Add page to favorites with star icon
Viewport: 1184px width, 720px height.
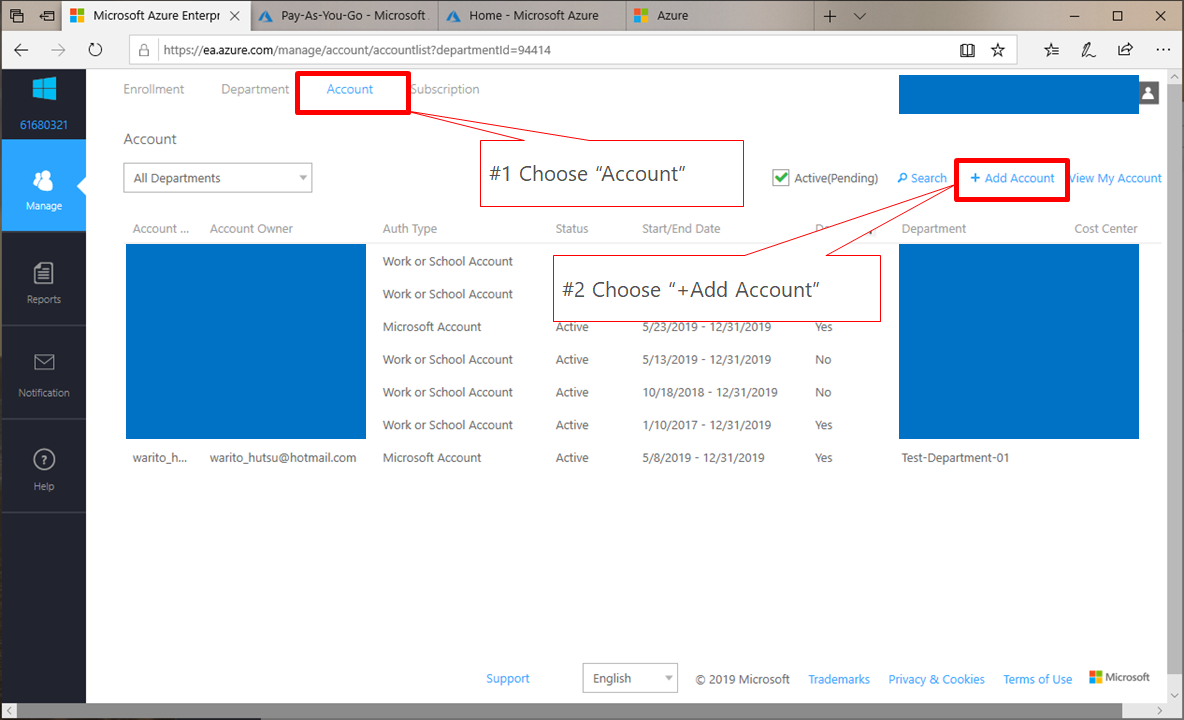point(997,50)
